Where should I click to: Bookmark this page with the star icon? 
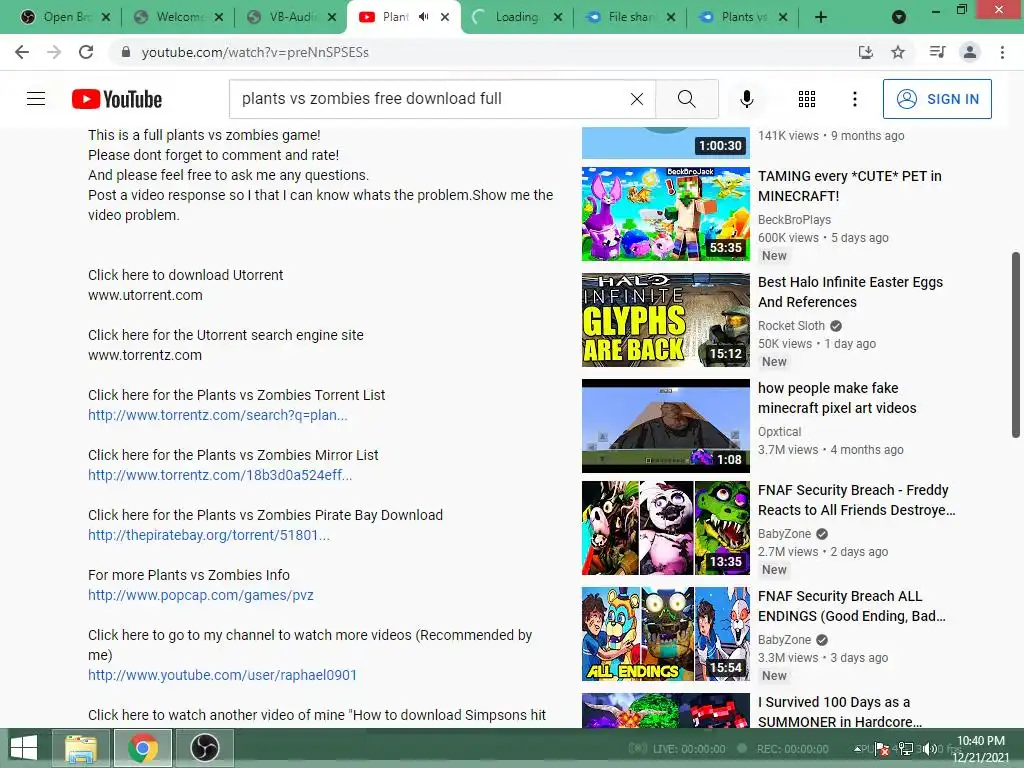click(898, 52)
